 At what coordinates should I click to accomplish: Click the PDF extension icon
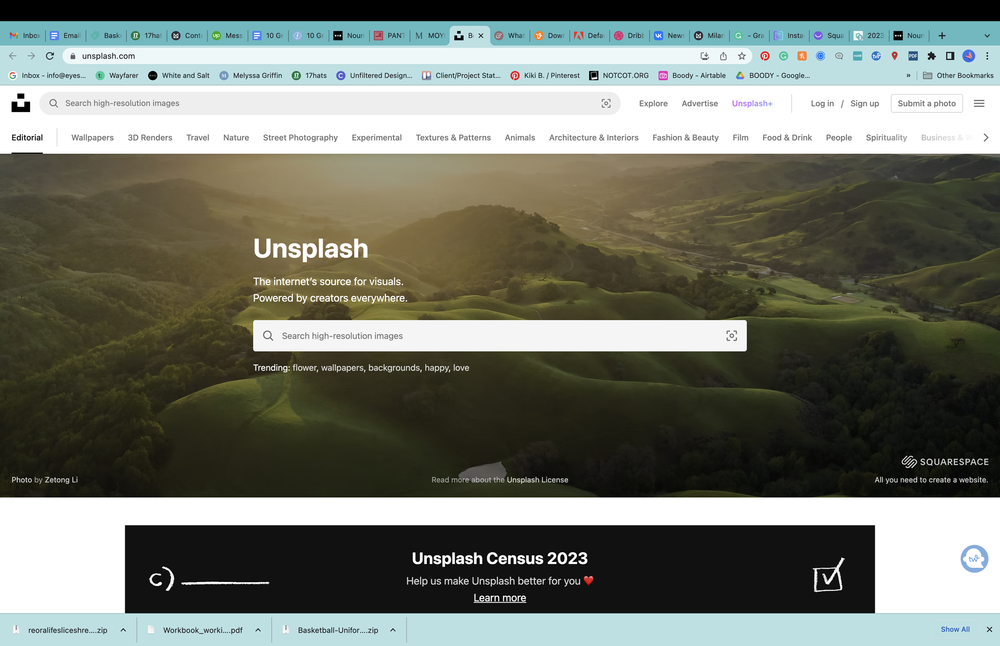click(x=913, y=56)
